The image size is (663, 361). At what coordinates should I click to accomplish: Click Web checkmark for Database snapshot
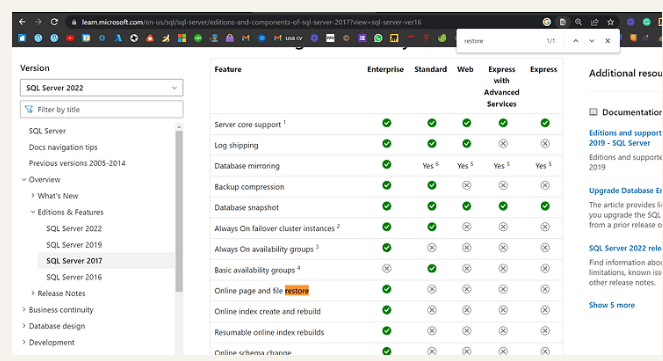tap(466, 206)
